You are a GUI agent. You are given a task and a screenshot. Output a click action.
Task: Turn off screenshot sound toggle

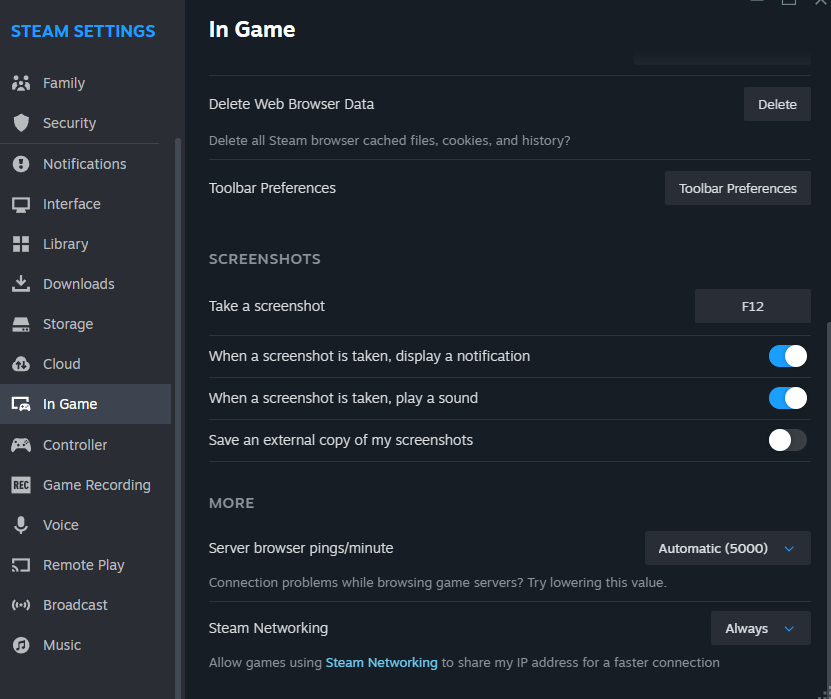click(x=788, y=398)
